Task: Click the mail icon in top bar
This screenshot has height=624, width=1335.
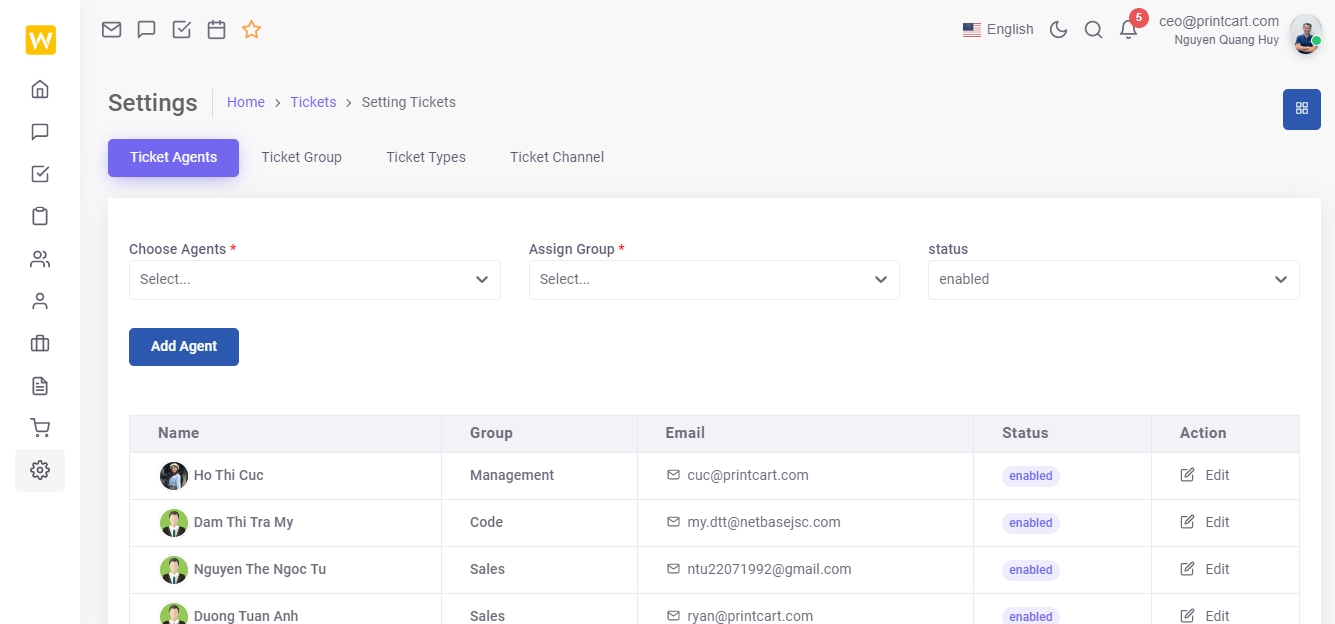Action: click(x=111, y=29)
